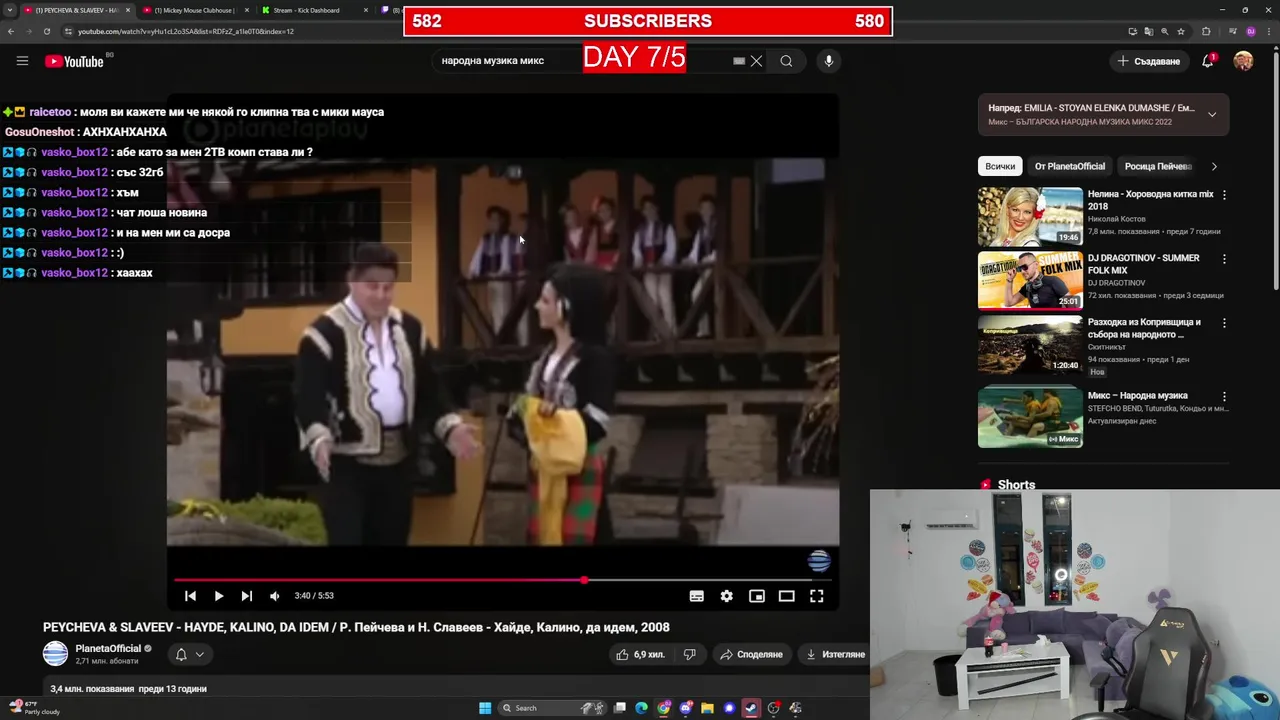Click the browser address bar URL
The height and width of the screenshot is (720, 1280).
tap(186, 31)
